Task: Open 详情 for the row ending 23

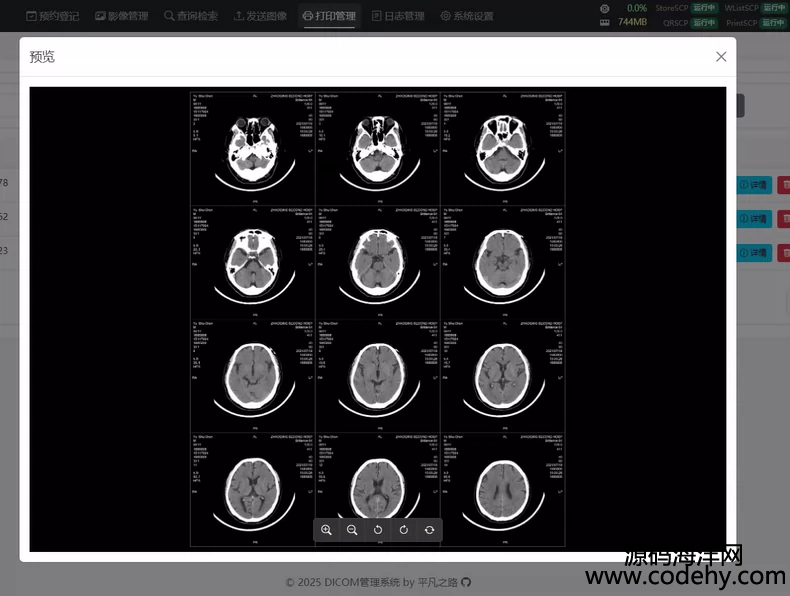Action: pos(754,252)
